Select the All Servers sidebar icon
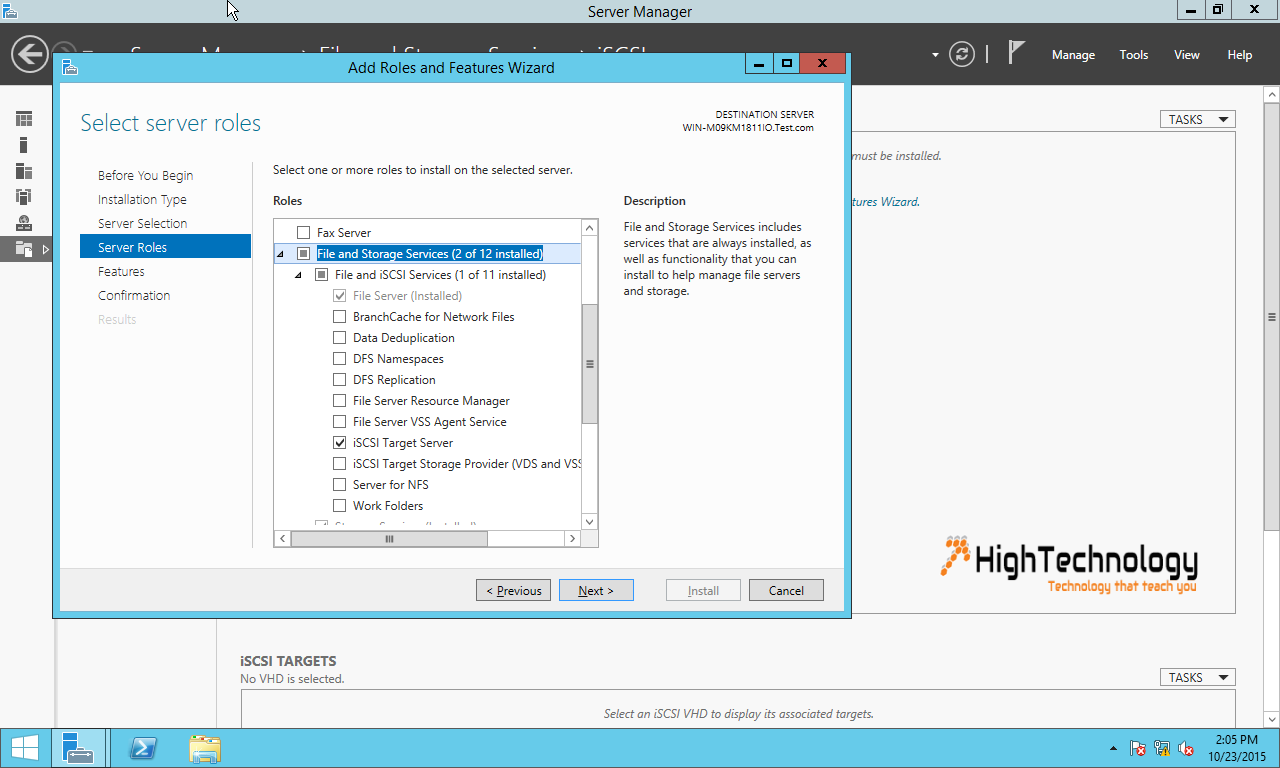The width and height of the screenshot is (1280, 768). tap(24, 171)
